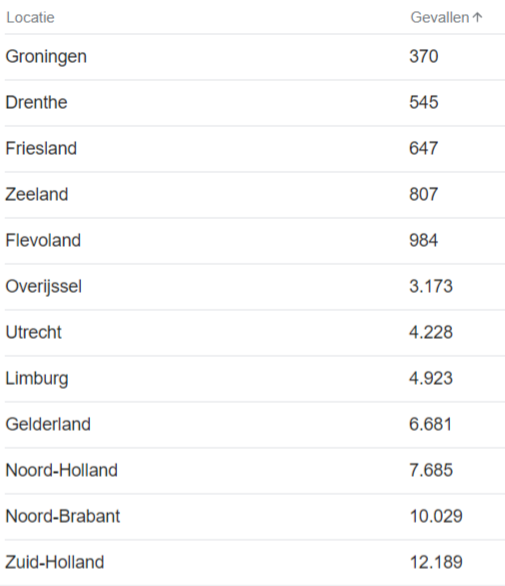
Task: Click the 3.173 cases value
Action: click(x=431, y=286)
